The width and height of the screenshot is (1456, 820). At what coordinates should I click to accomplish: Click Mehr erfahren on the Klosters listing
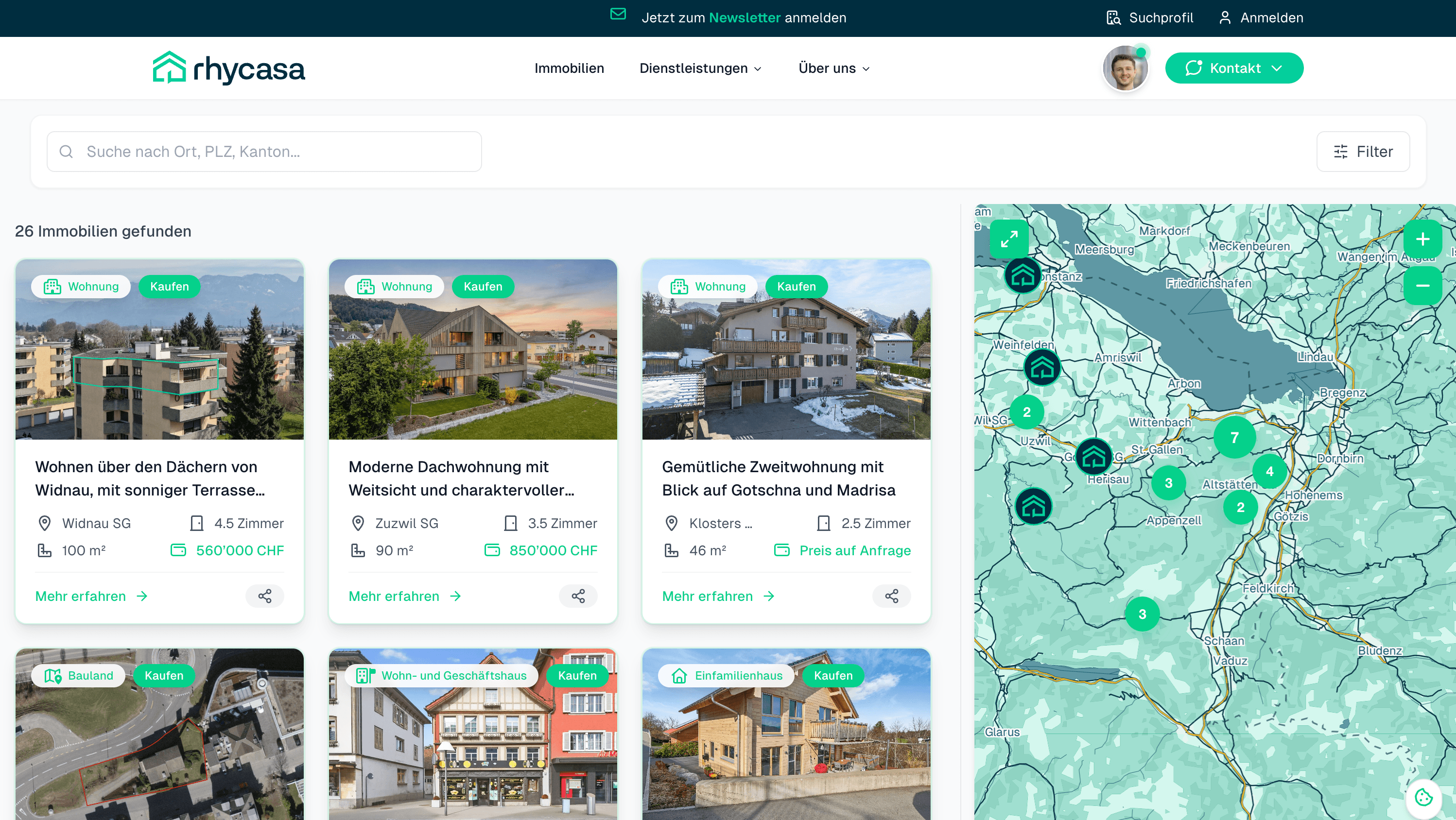click(707, 596)
